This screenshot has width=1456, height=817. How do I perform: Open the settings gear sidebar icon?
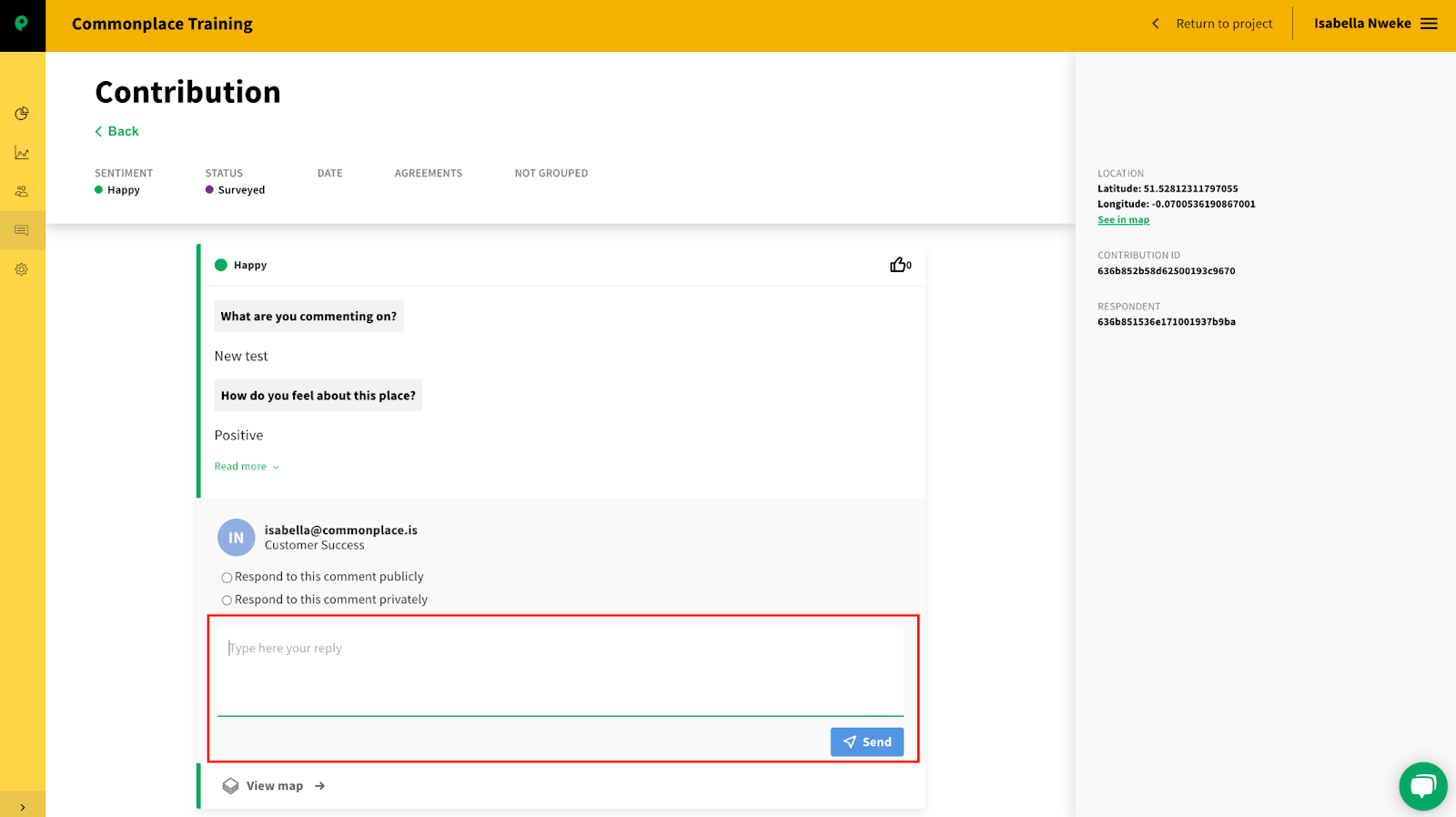click(x=22, y=269)
